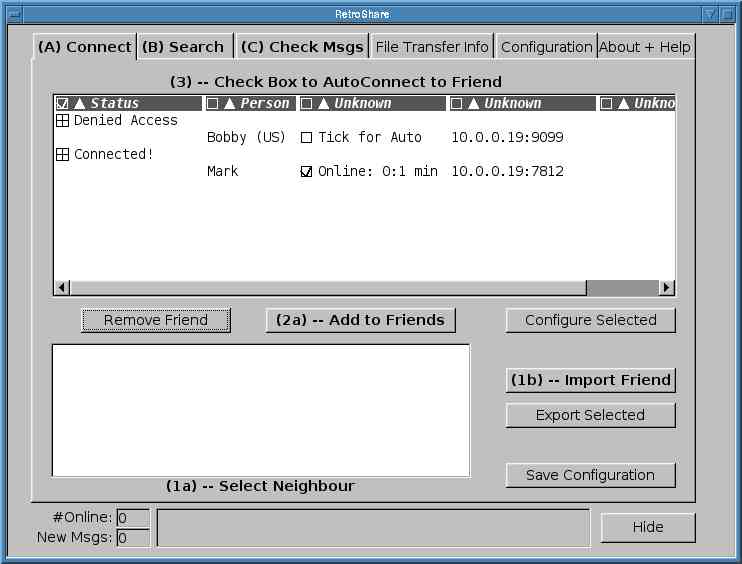The height and width of the screenshot is (564, 742).
Task: Open the File Transfer Info tab
Action: click(x=432, y=47)
